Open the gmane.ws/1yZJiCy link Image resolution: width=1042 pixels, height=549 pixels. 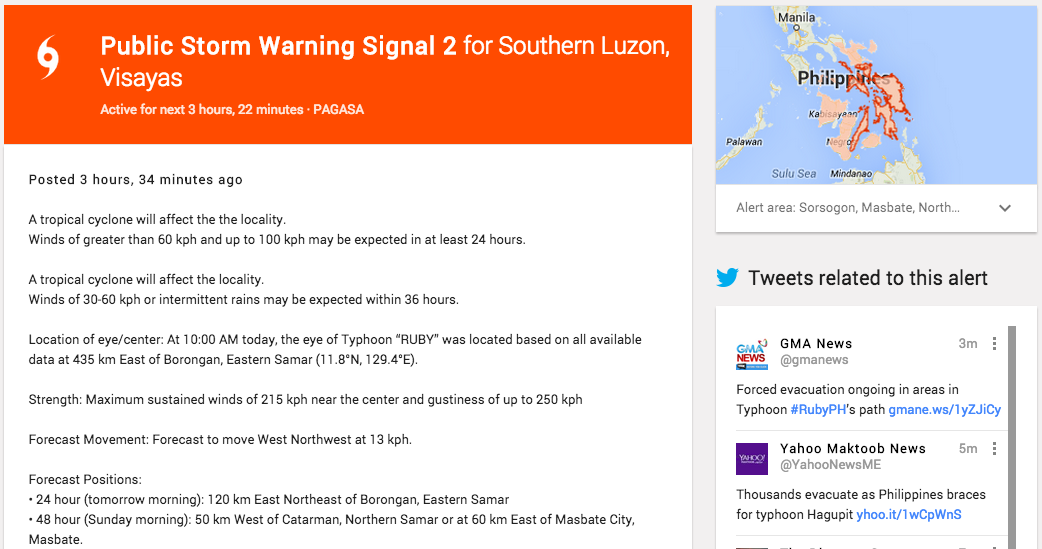pyautogui.click(x=944, y=409)
